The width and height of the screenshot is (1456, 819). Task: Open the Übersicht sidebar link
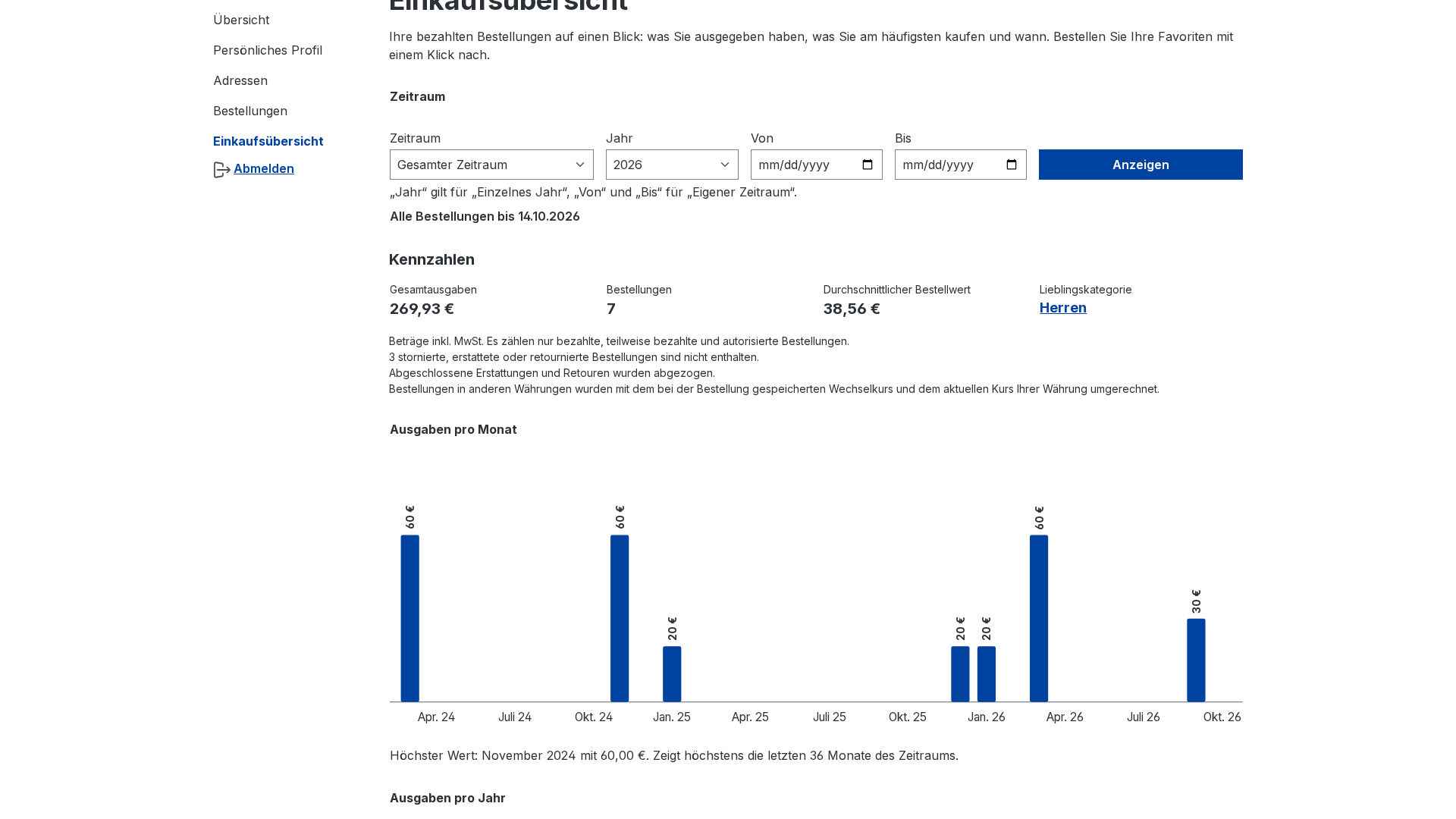(x=241, y=20)
